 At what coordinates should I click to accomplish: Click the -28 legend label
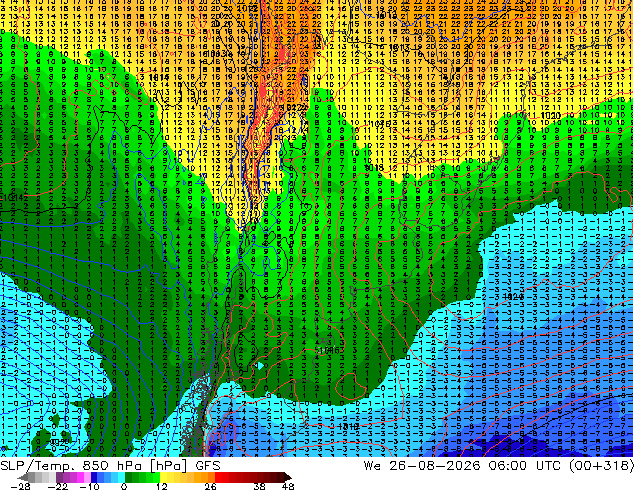tap(20, 486)
